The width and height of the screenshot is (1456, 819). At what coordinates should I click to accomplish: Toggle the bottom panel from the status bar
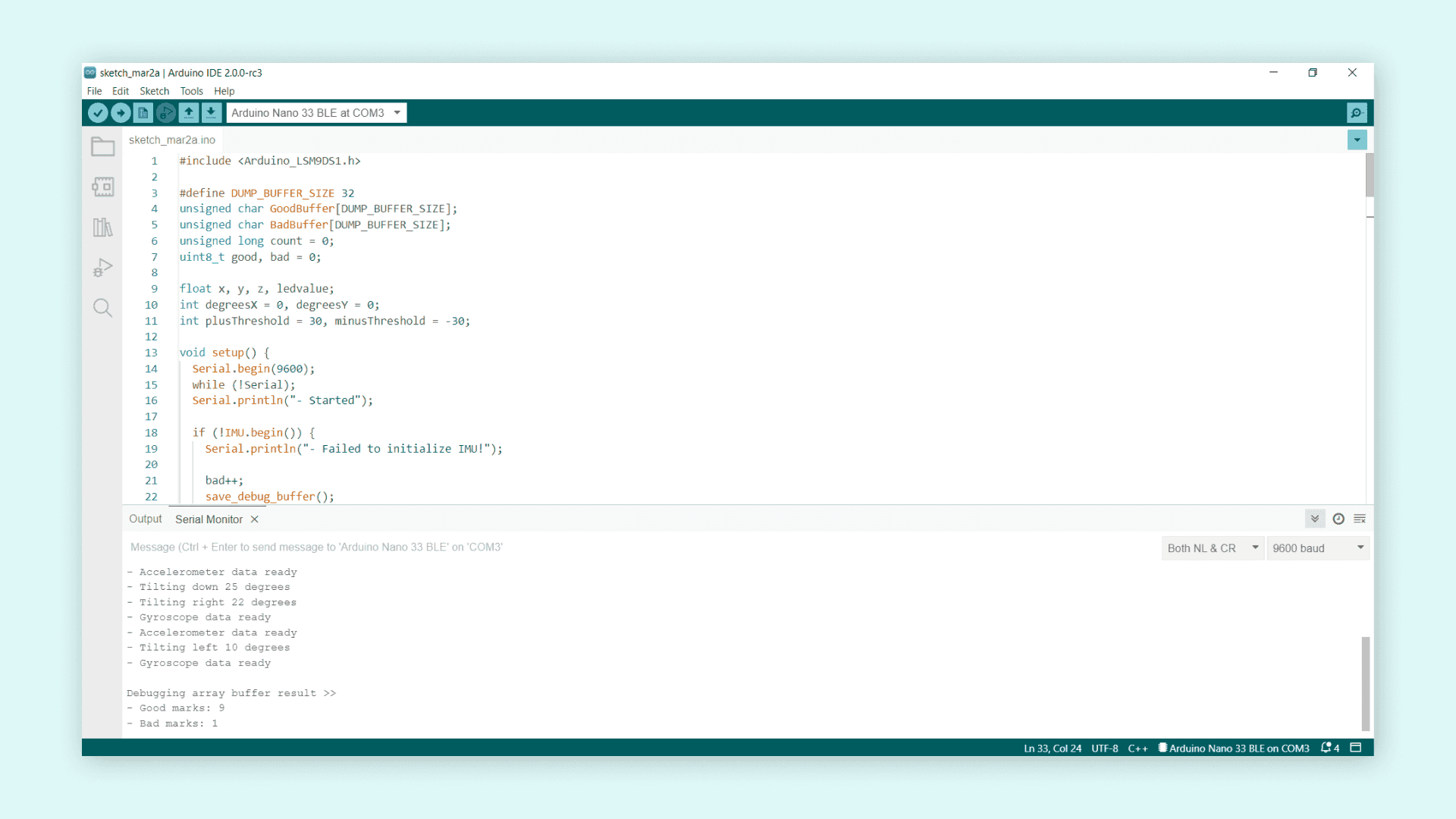pos(1356,748)
